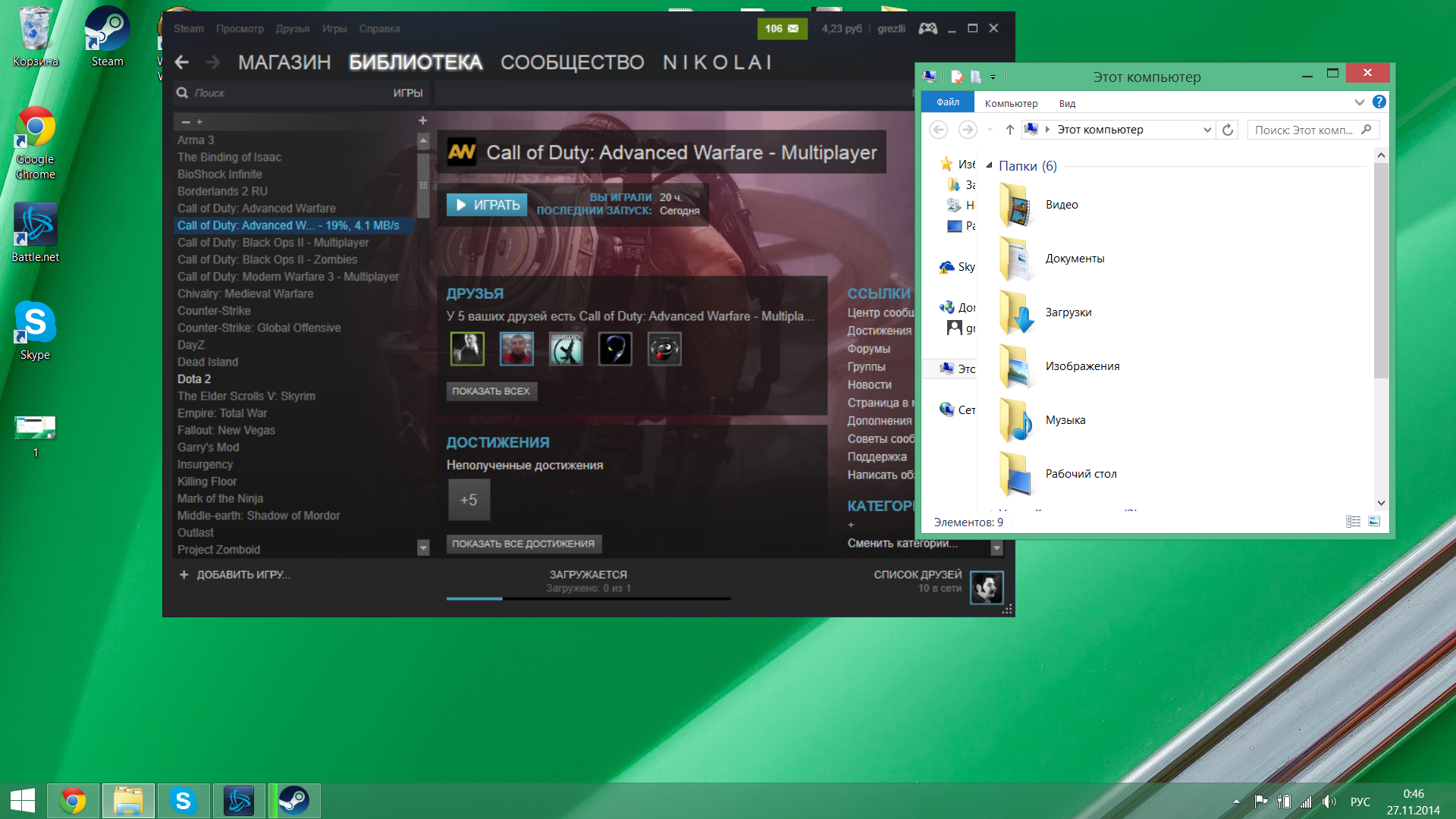The height and width of the screenshot is (819, 1456).
Task: Click the Steam download progress bar
Action: tap(588, 598)
